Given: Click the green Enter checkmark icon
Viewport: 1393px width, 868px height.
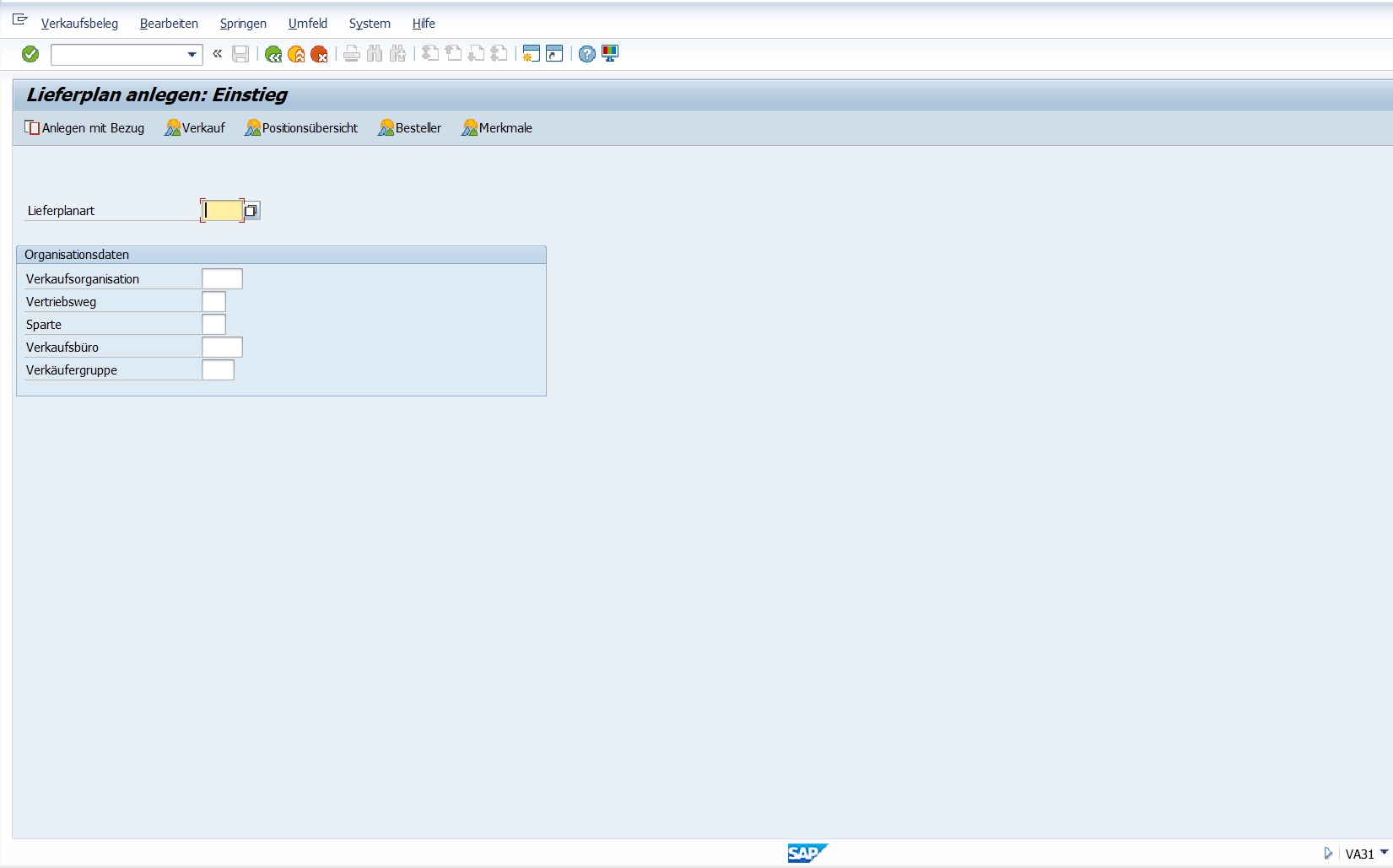Looking at the screenshot, I should click(30, 54).
